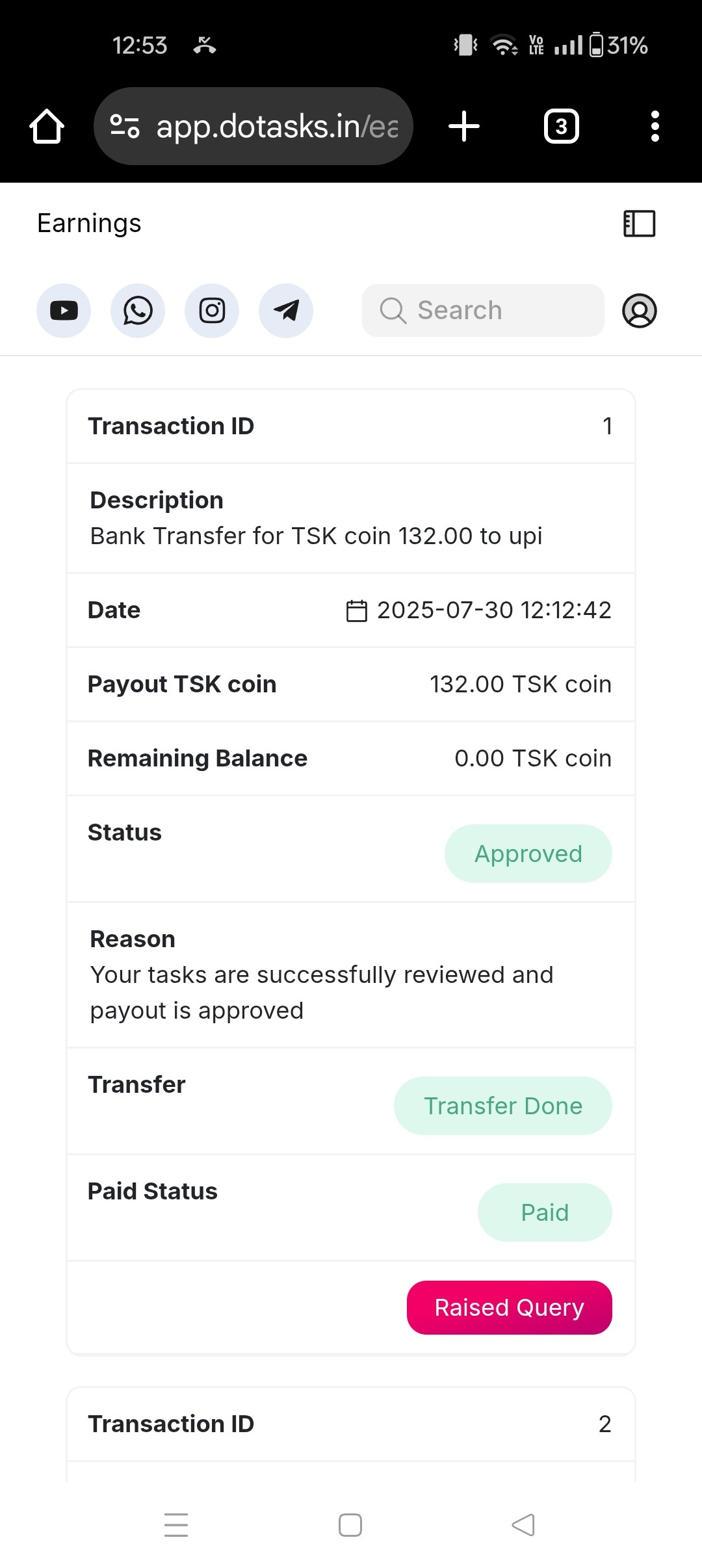The height and width of the screenshot is (1568, 702).
Task: Show open tabs switcher
Action: 562,126
